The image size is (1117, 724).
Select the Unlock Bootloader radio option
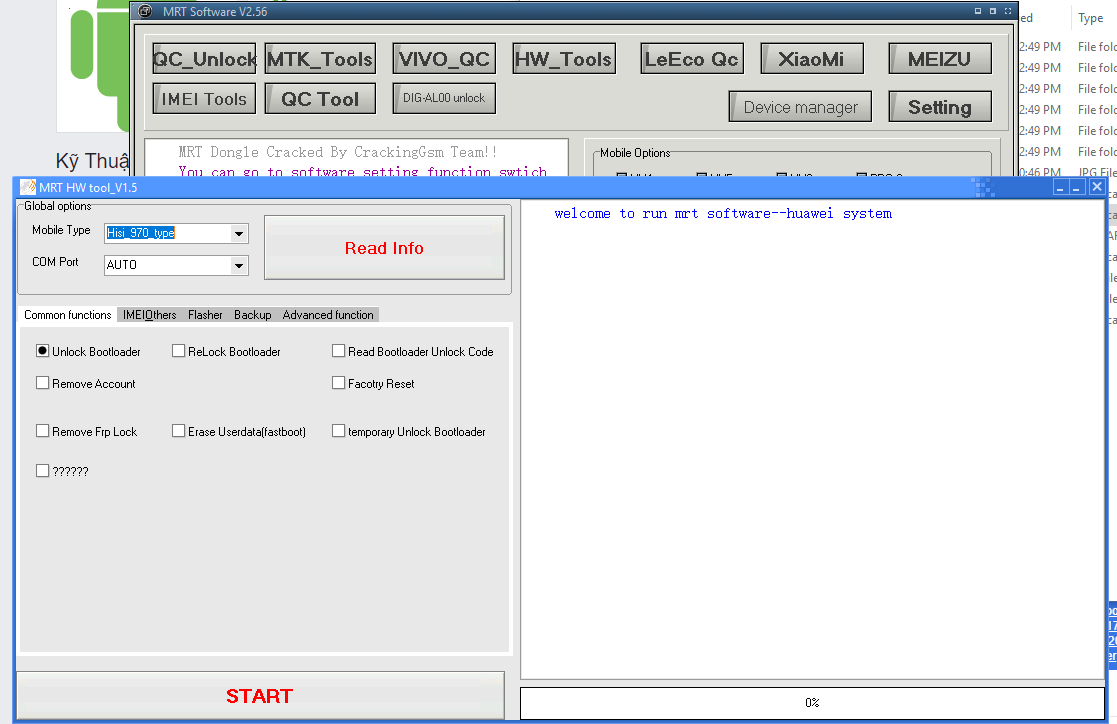(x=43, y=351)
